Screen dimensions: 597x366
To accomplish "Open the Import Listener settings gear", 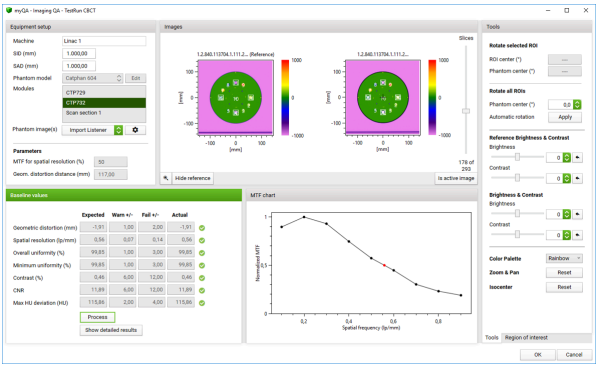I will click(135, 130).
